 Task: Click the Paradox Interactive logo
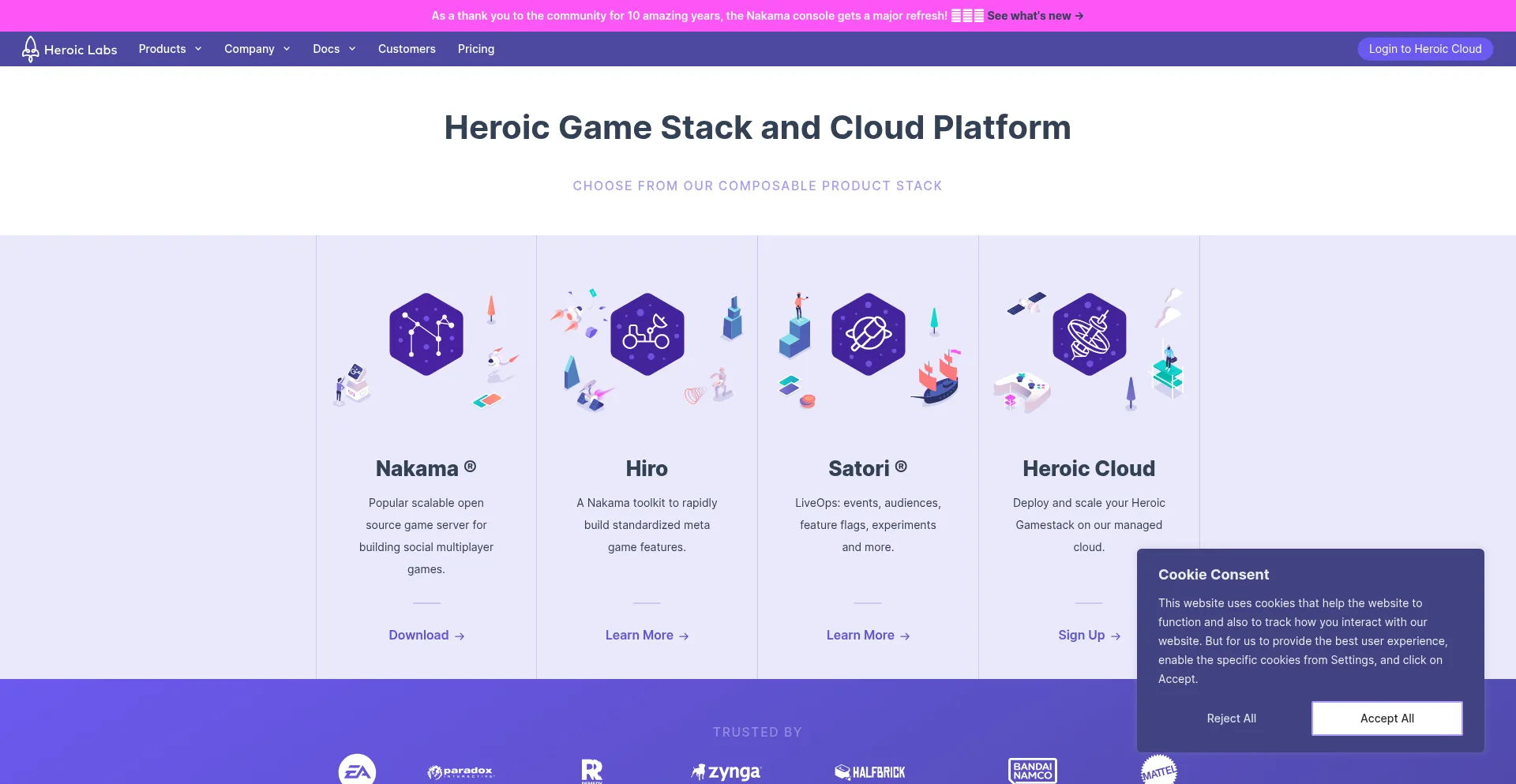(460, 771)
